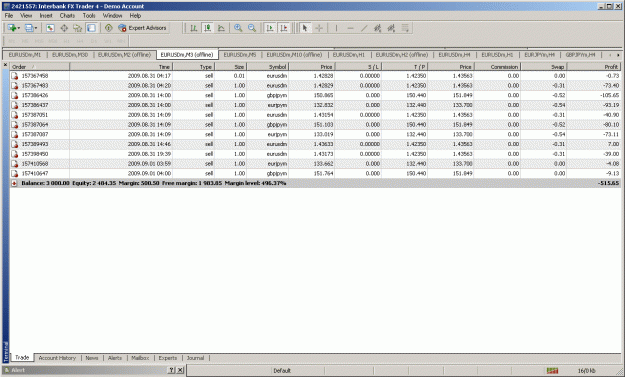The image size is (625, 377).
Task: Select the Horizontal Line drawing tool
Action: coord(350,28)
